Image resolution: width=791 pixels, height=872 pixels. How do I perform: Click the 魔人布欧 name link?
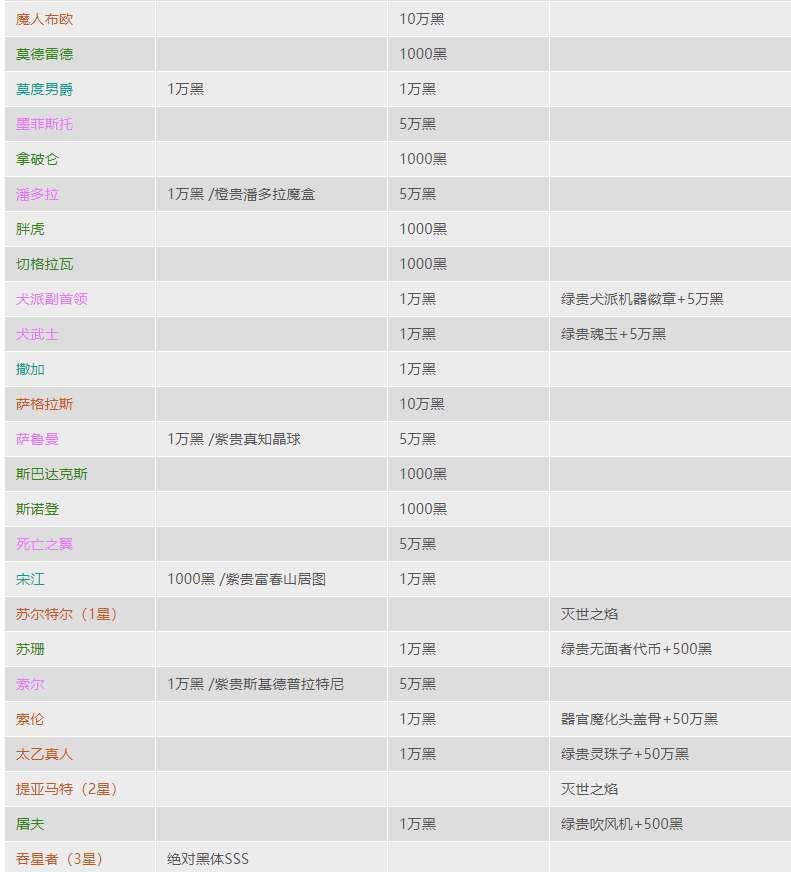tap(45, 19)
